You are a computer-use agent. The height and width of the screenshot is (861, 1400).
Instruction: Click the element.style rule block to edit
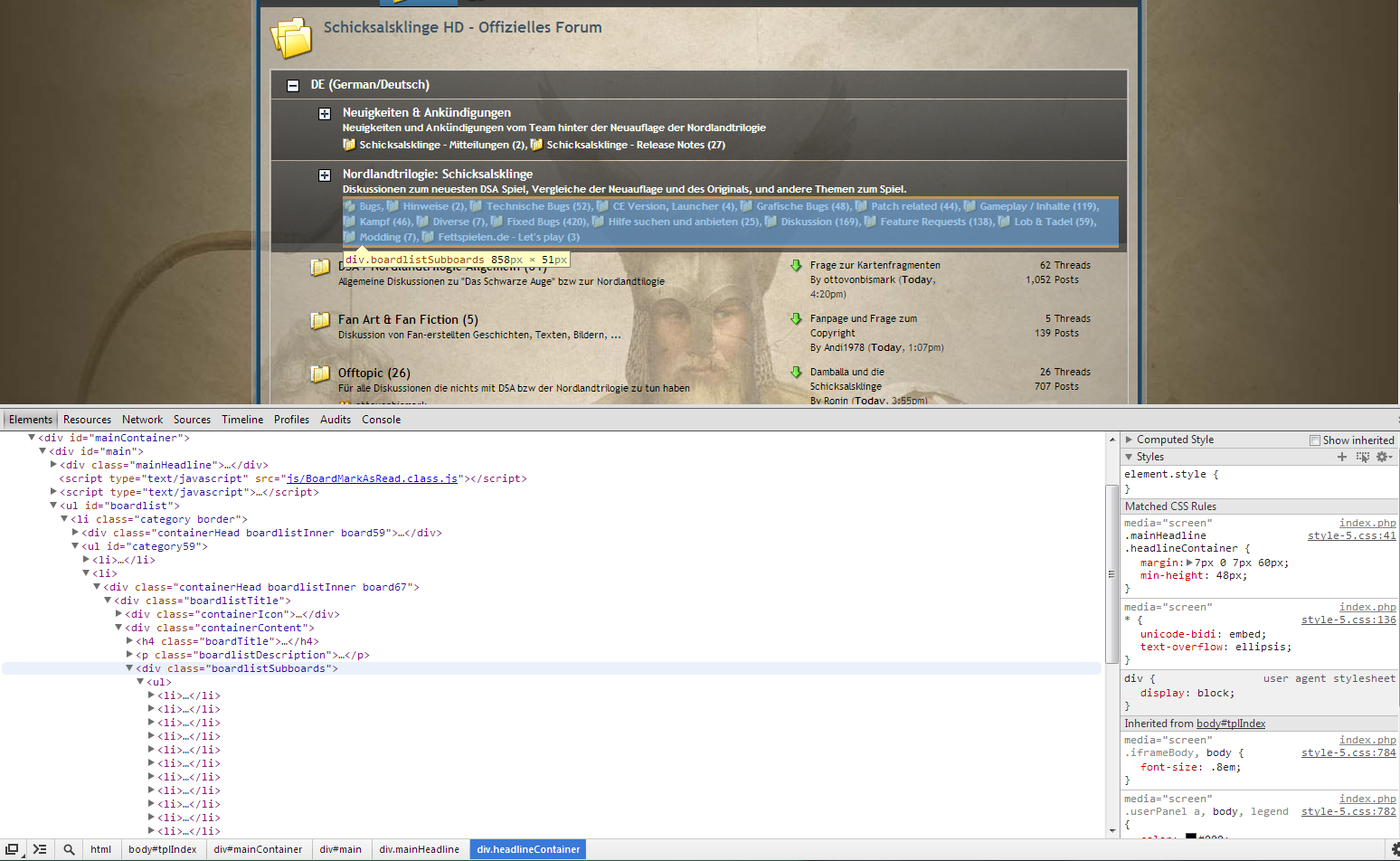pyautogui.click(x=1261, y=481)
